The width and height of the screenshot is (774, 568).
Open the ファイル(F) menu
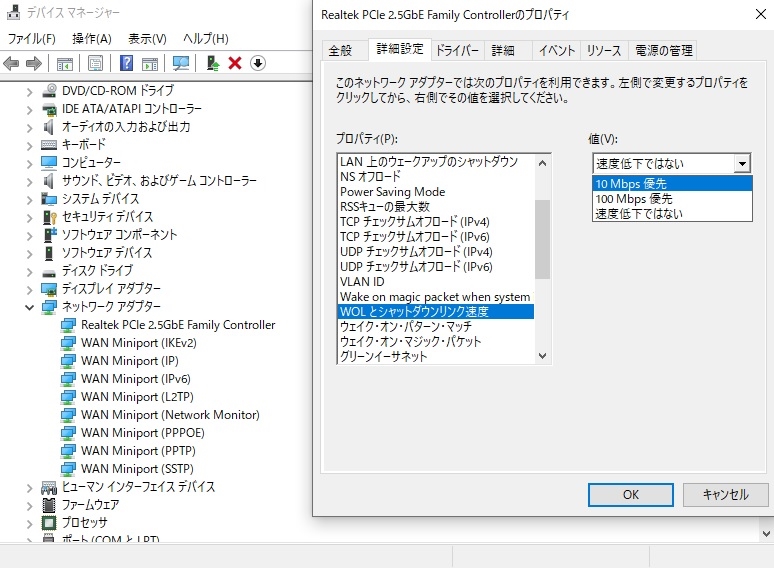32,38
